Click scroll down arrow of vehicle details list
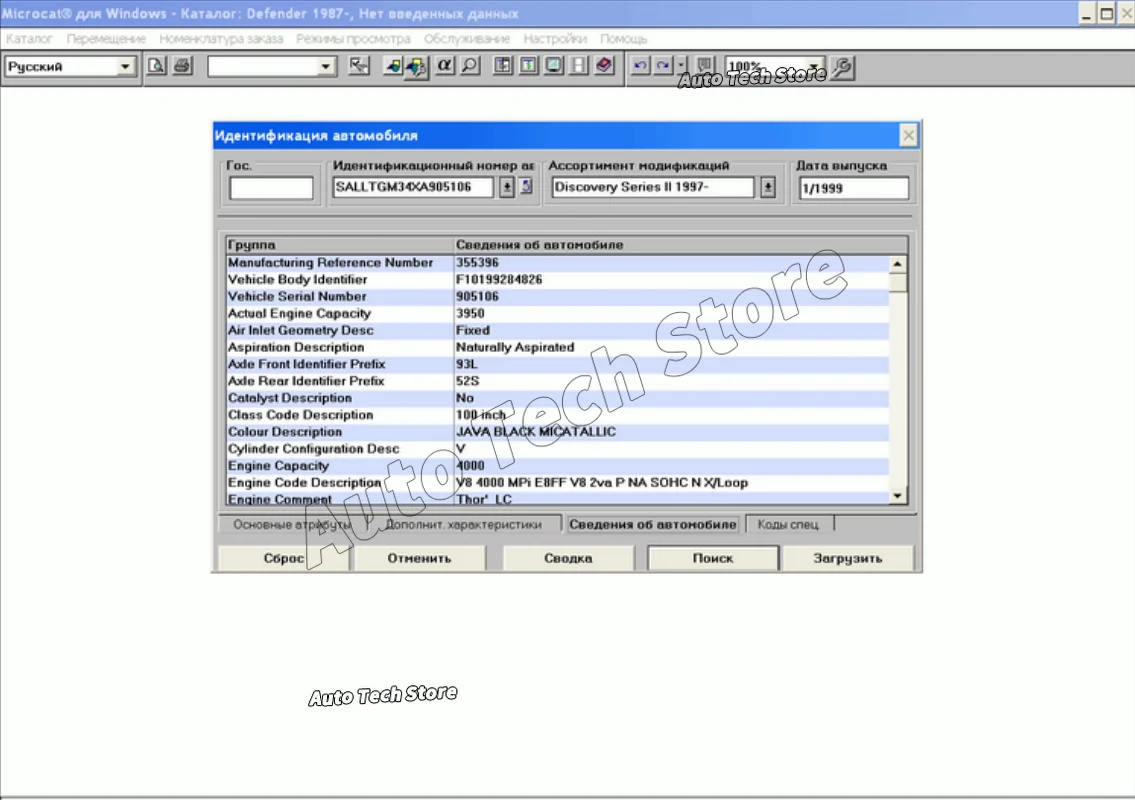 (898, 496)
